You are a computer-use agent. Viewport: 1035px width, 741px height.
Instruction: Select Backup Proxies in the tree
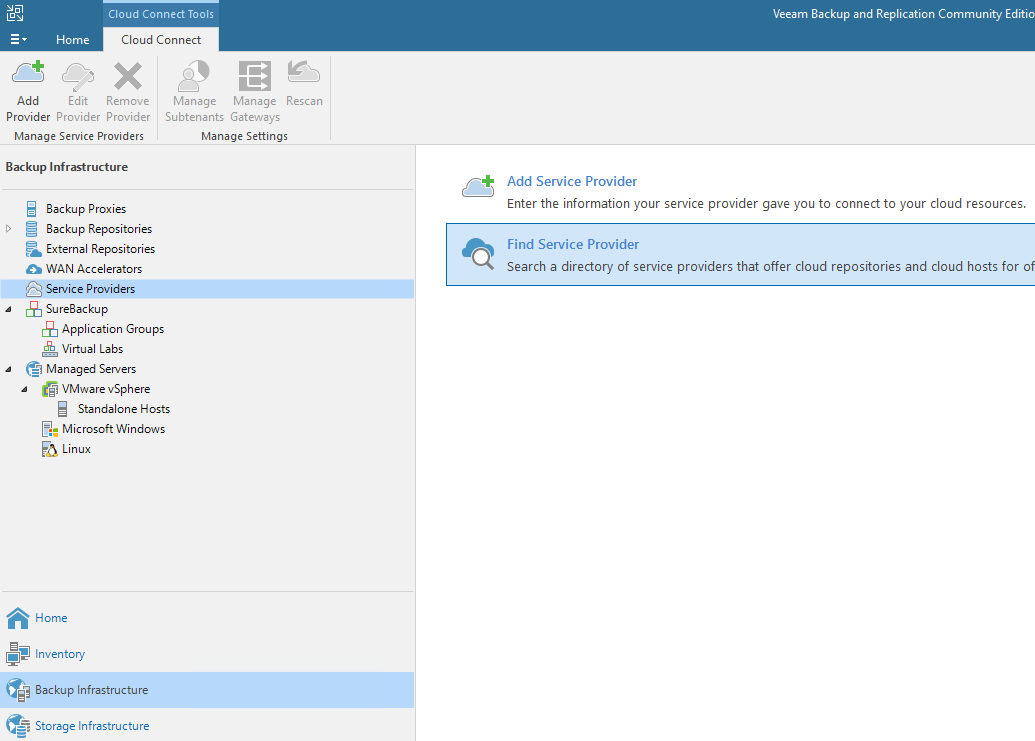coord(86,209)
